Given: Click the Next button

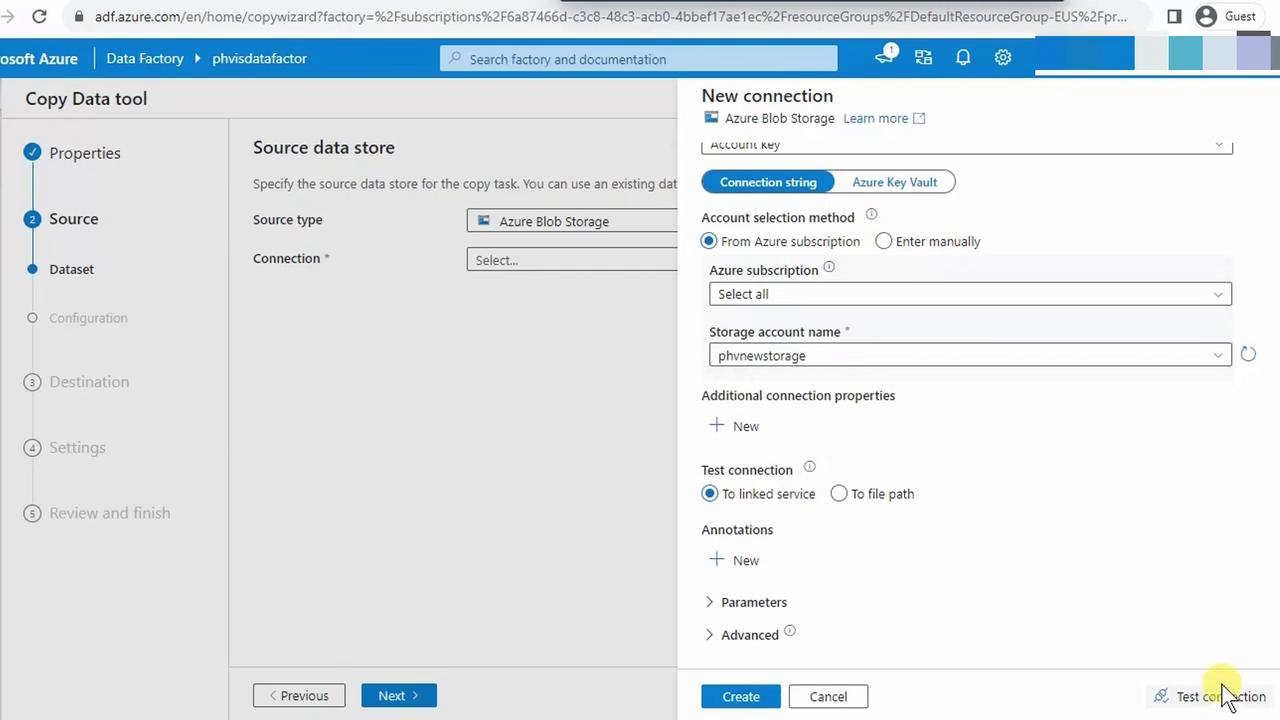Looking at the screenshot, I should coord(399,695).
